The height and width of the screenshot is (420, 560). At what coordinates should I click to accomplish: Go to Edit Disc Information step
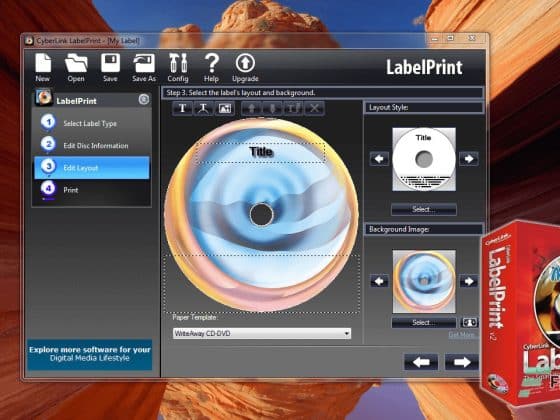pos(91,145)
